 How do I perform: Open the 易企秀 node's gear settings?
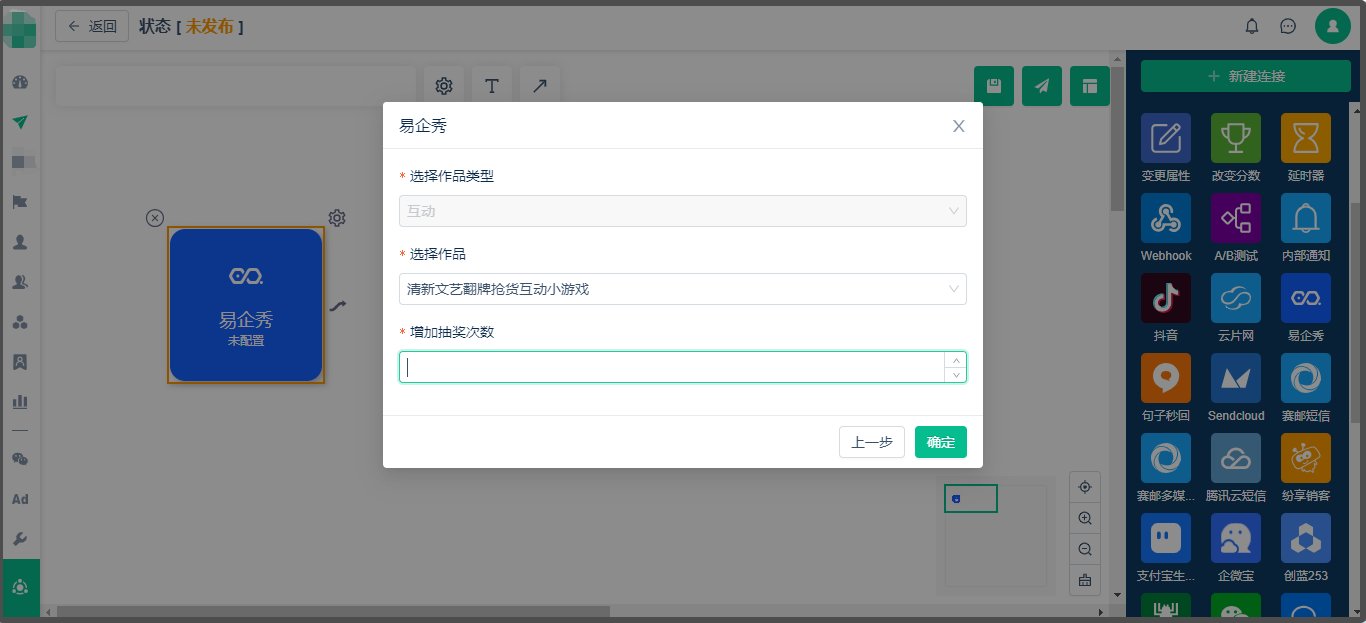click(x=337, y=218)
